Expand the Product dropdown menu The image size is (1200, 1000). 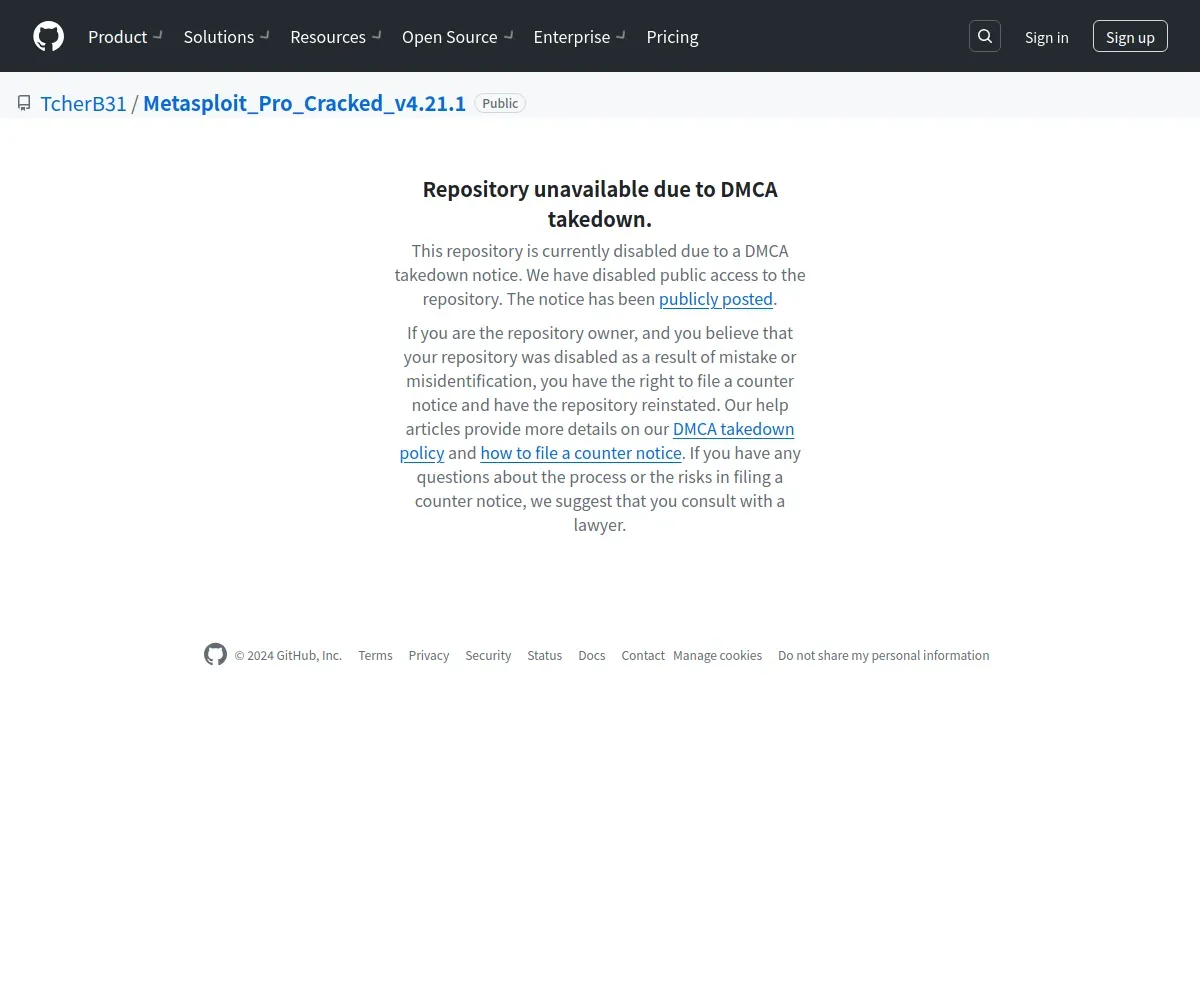click(x=125, y=37)
